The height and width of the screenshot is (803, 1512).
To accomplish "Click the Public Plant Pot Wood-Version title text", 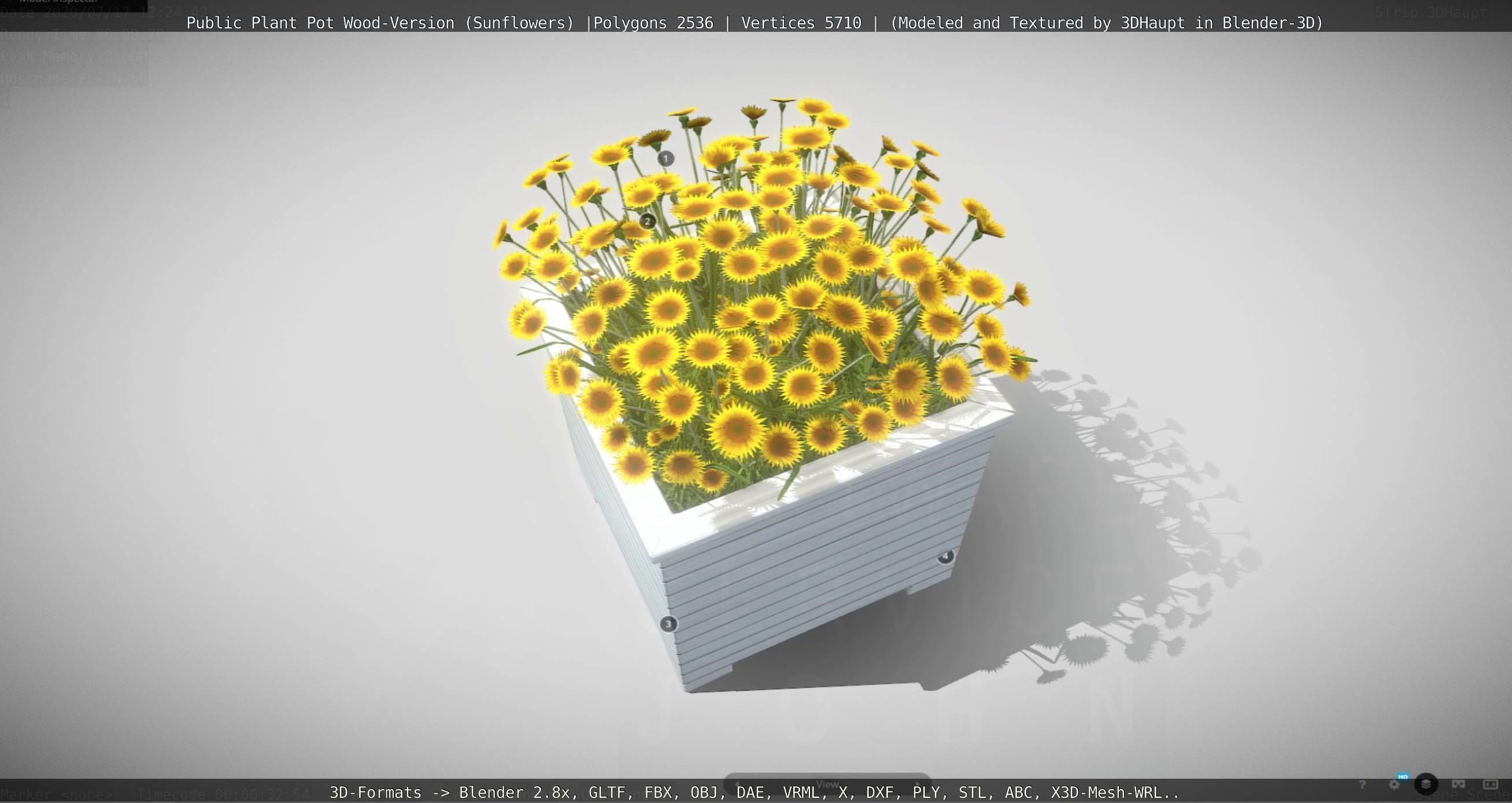I will [x=380, y=23].
